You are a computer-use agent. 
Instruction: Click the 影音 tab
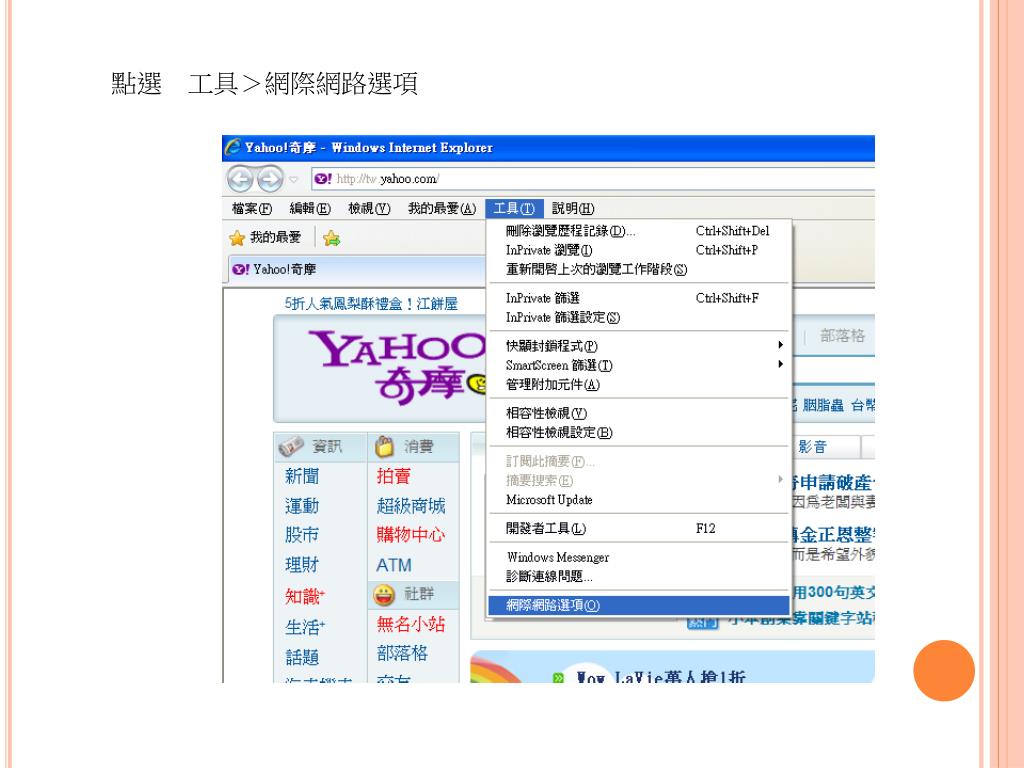(812, 447)
